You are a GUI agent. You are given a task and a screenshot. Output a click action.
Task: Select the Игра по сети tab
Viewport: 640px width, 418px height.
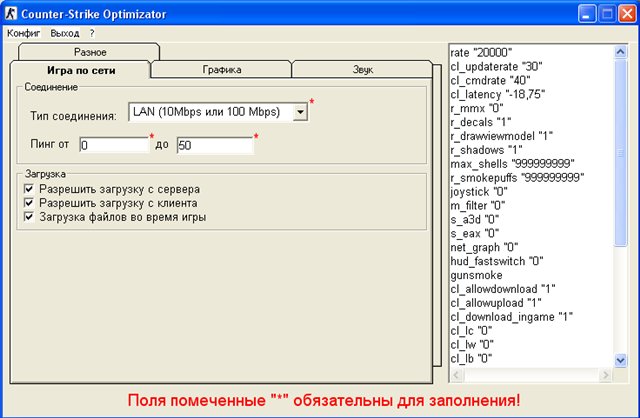[80, 70]
